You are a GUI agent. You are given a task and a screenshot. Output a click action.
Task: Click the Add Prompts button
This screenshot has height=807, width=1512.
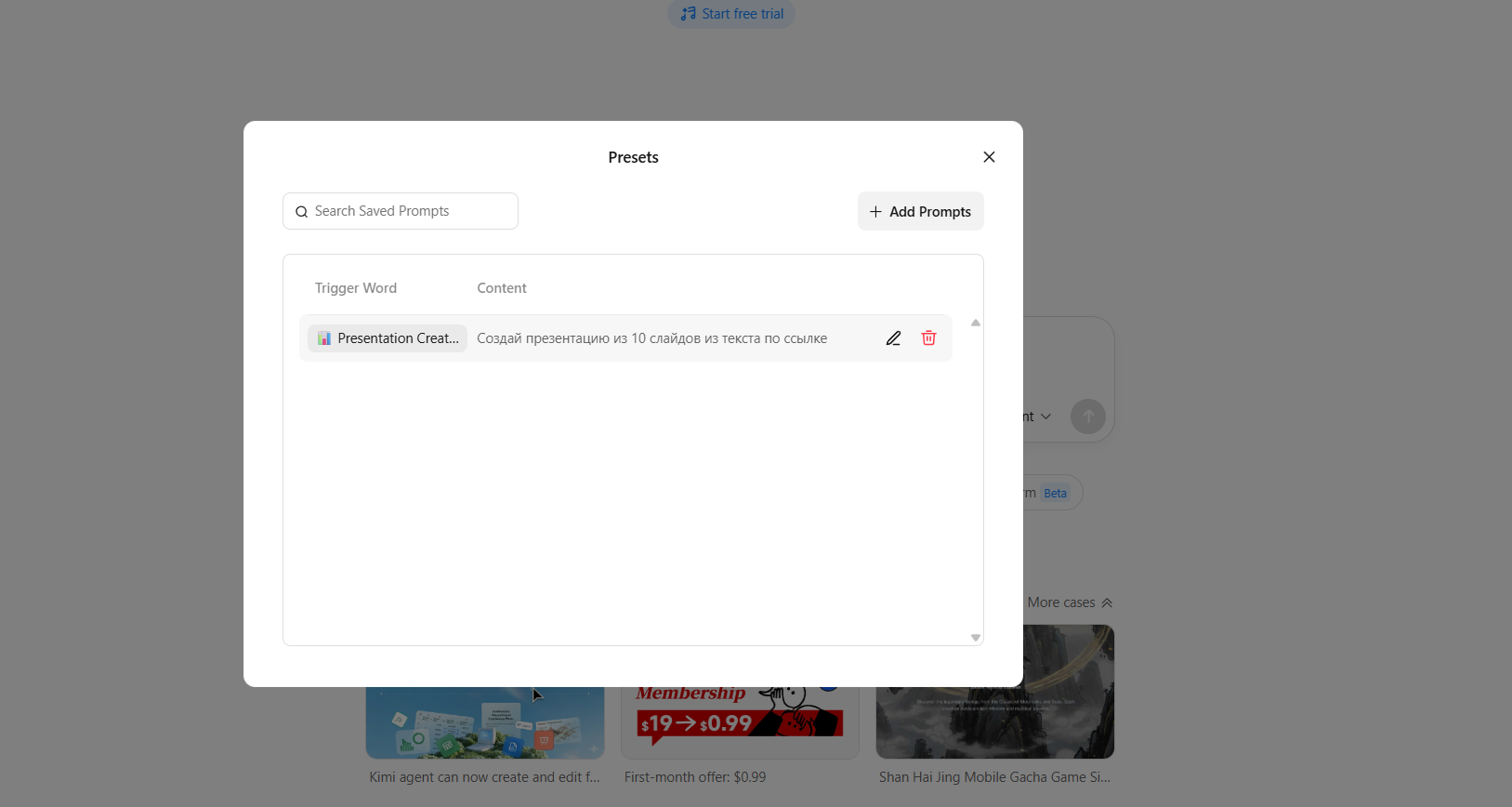pyautogui.click(x=920, y=211)
